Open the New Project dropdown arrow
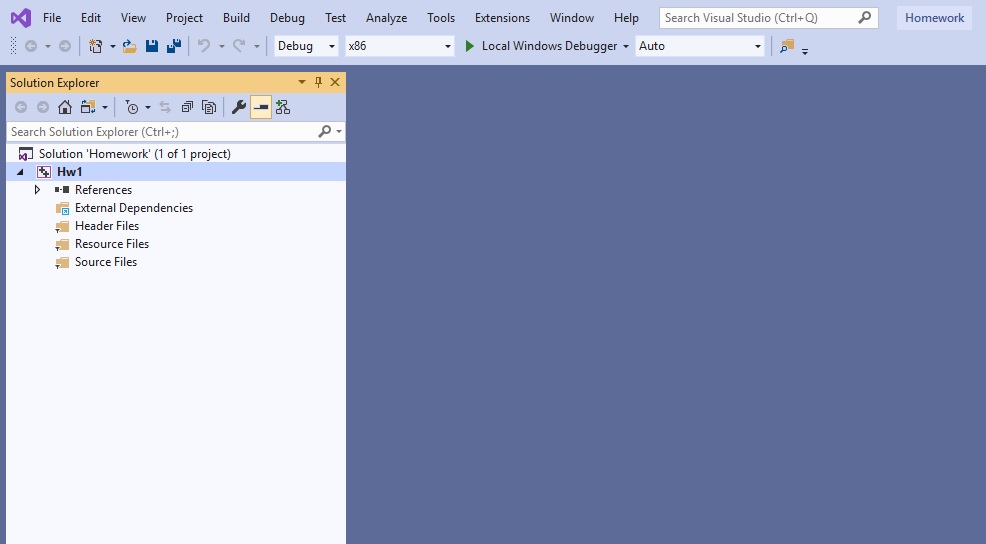Image resolution: width=986 pixels, height=544 pixels. pos(113,47)
